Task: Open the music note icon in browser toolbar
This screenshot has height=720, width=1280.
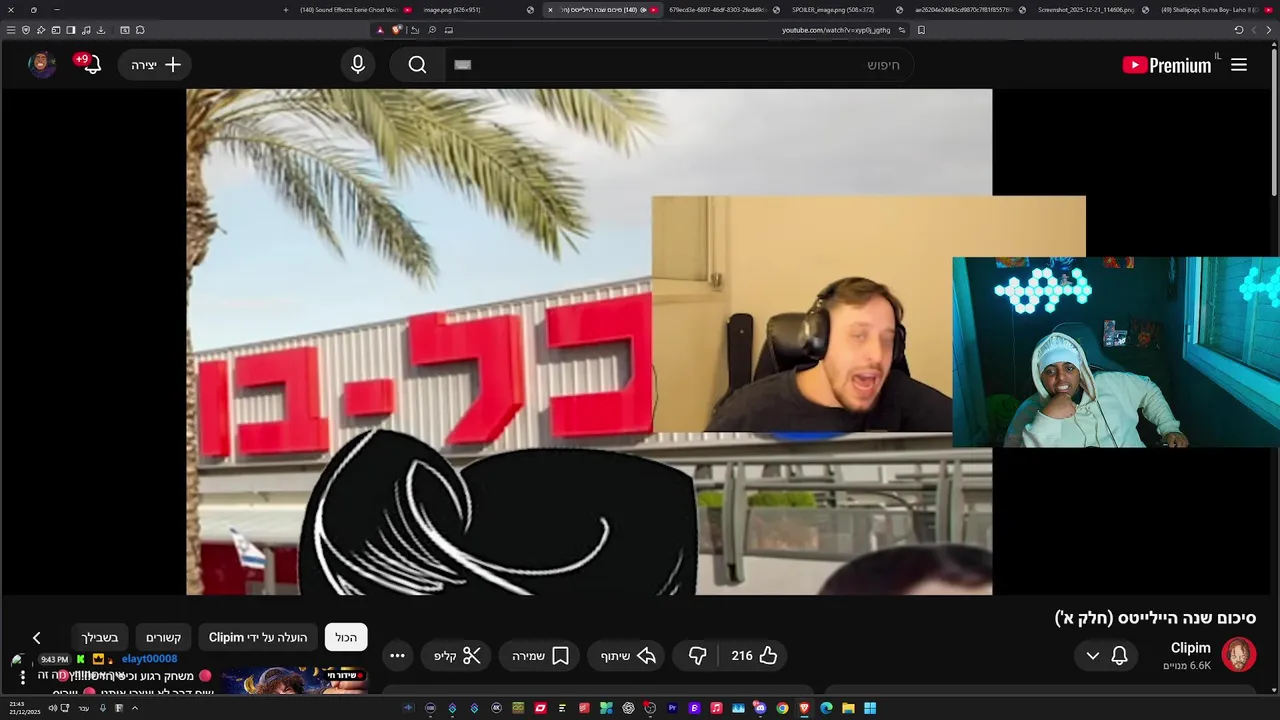Action: pos(86,30)
